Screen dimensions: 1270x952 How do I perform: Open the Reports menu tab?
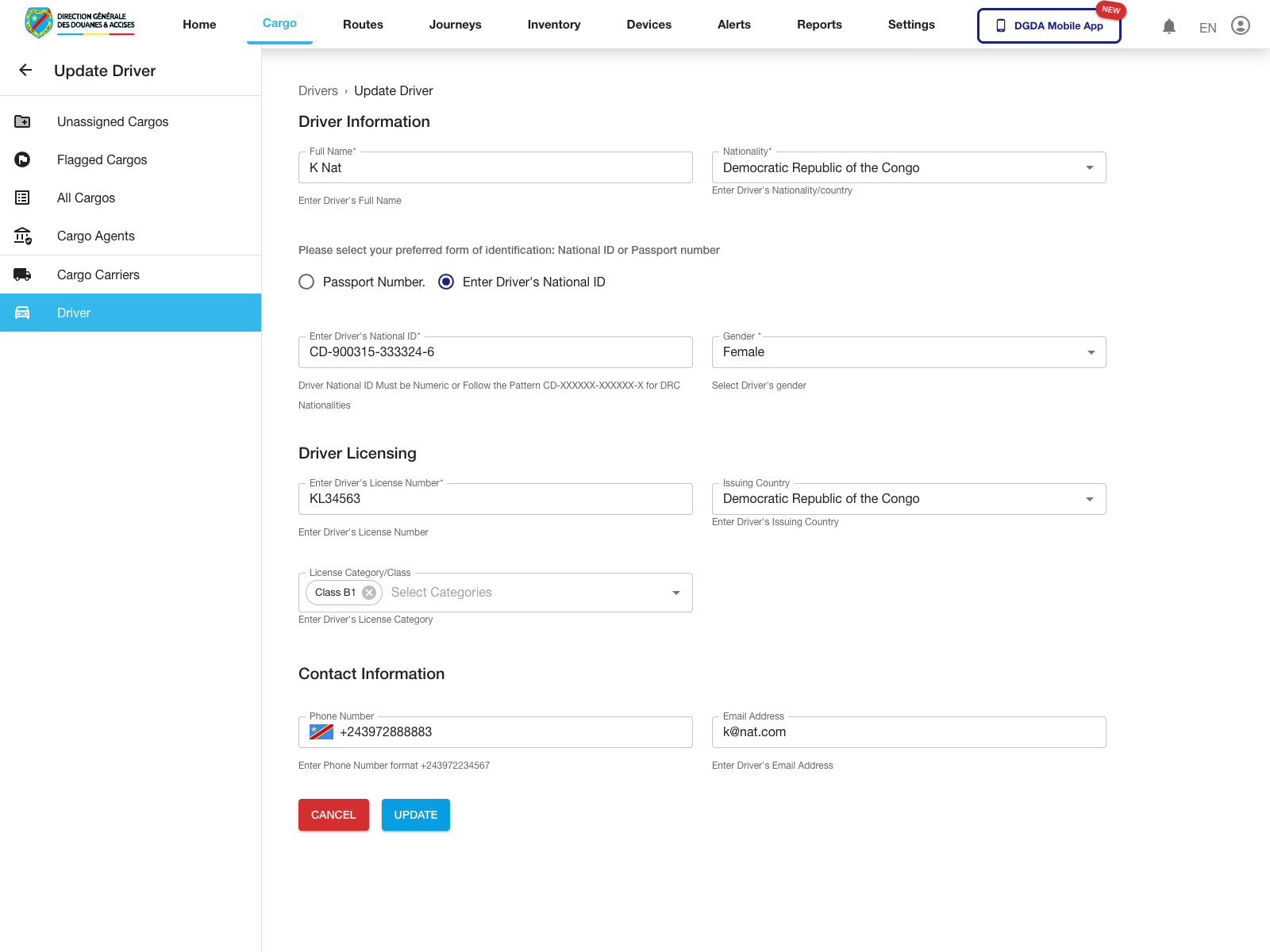[819, 25]
